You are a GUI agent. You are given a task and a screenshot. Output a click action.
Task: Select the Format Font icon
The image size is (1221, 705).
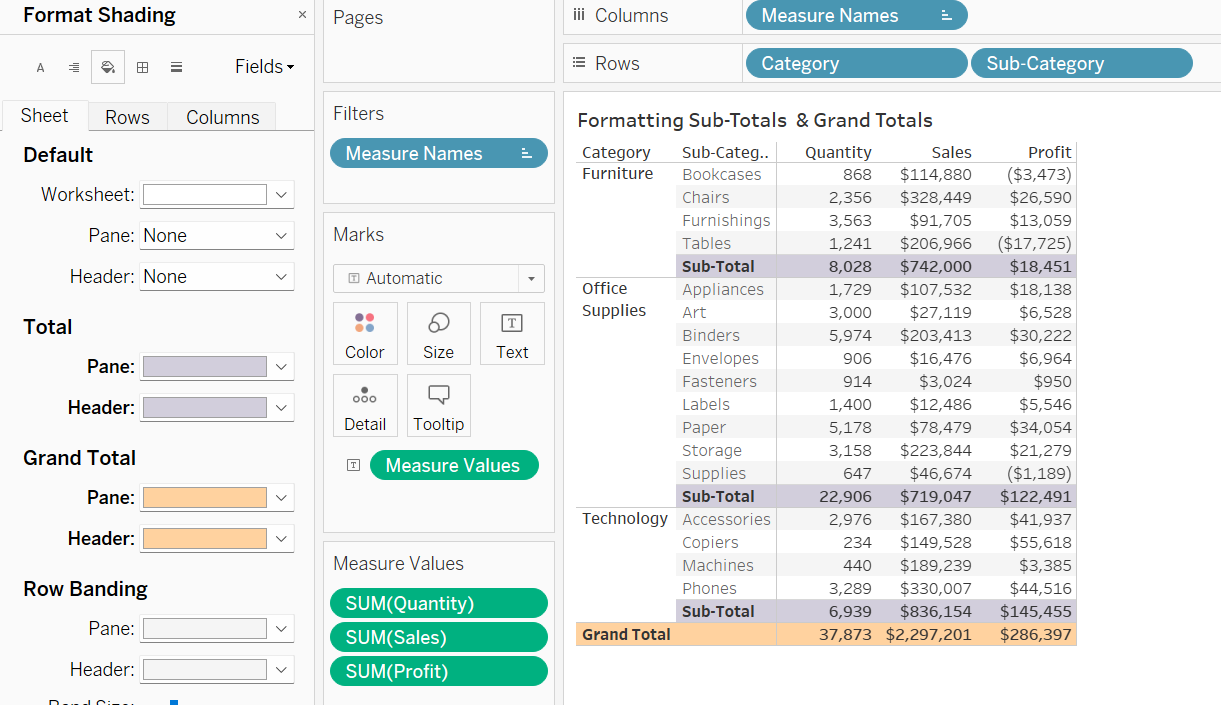click(x=40, y=66)
